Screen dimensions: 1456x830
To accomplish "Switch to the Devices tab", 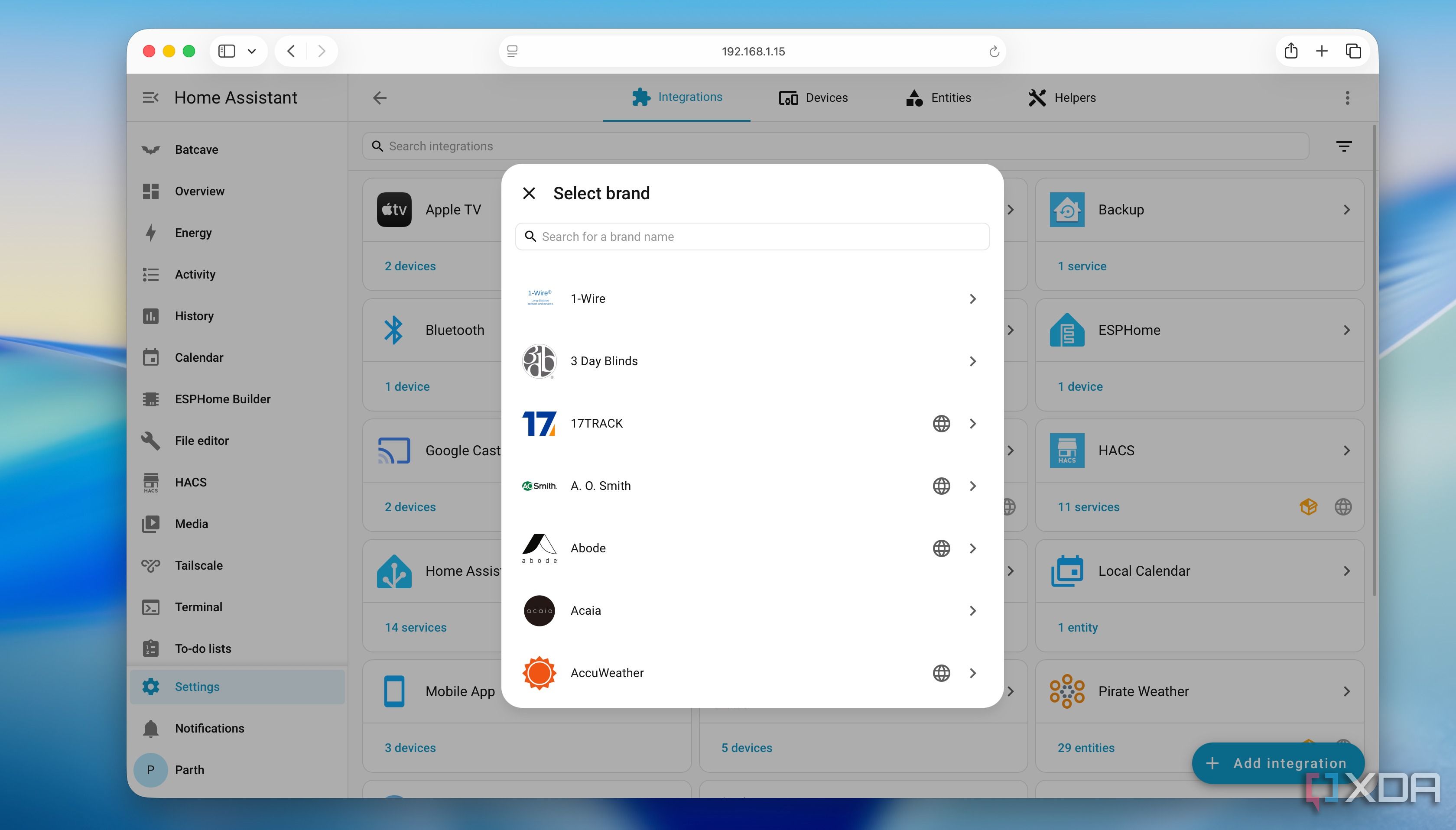I will click(813, 97).
